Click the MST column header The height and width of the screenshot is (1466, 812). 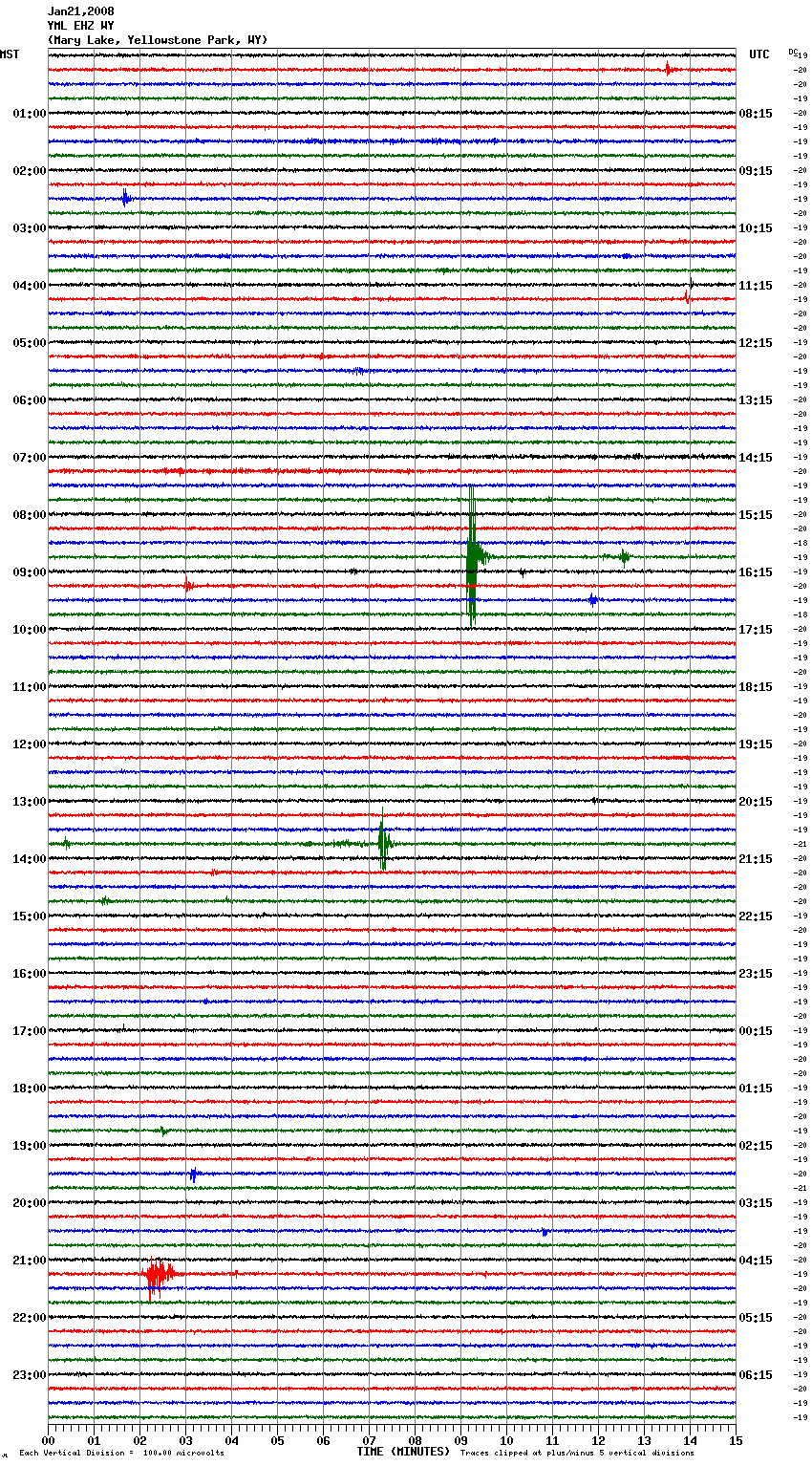click(10, 54)
